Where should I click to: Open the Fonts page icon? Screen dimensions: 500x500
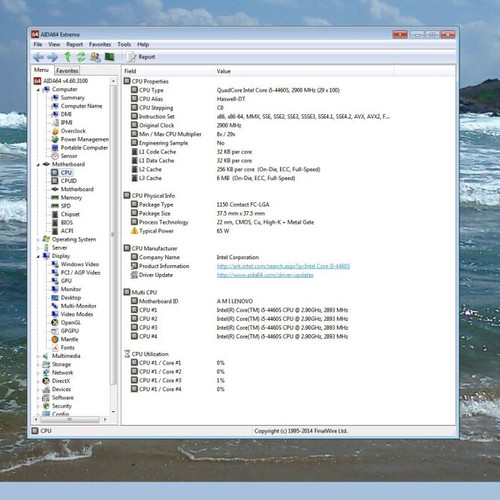(x=55, y=348)
